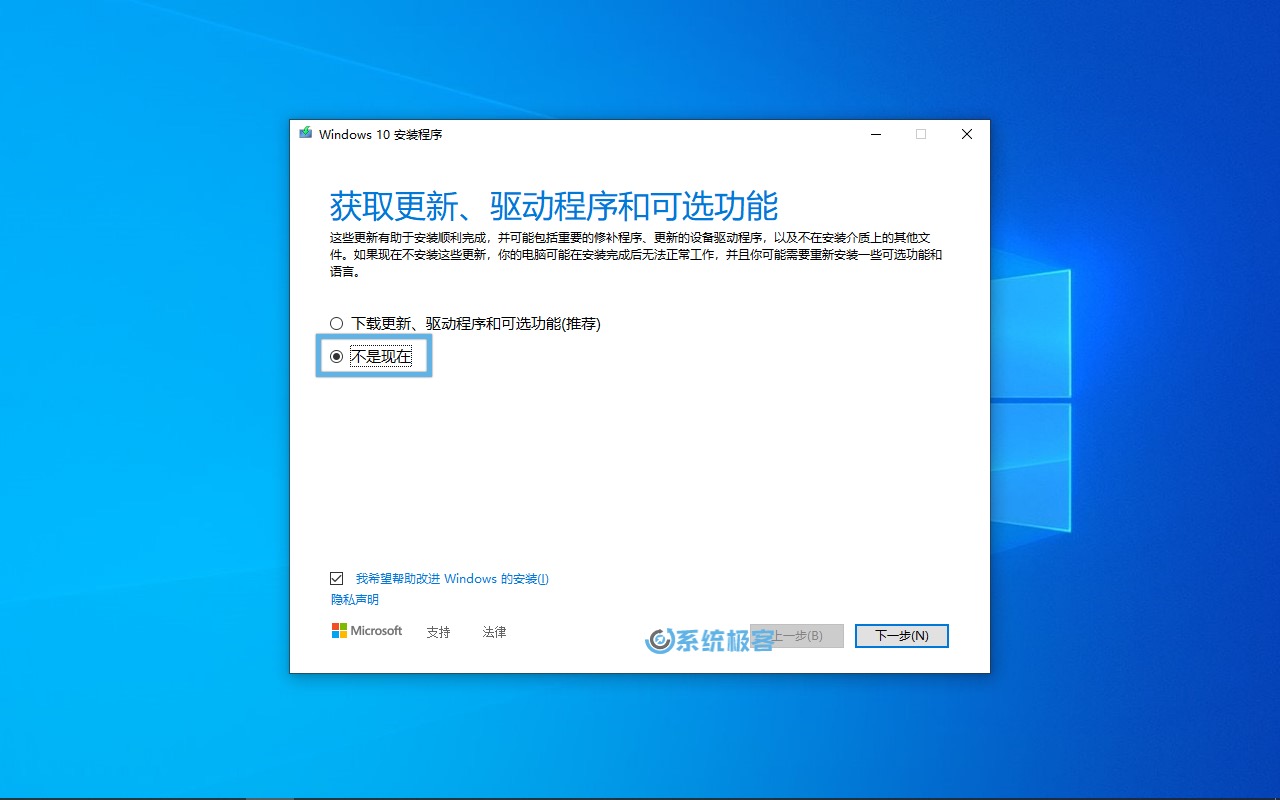Screen dimensions: 1280x800
Task: Click the 下一步(N) button
Action: tap(902, 636)
